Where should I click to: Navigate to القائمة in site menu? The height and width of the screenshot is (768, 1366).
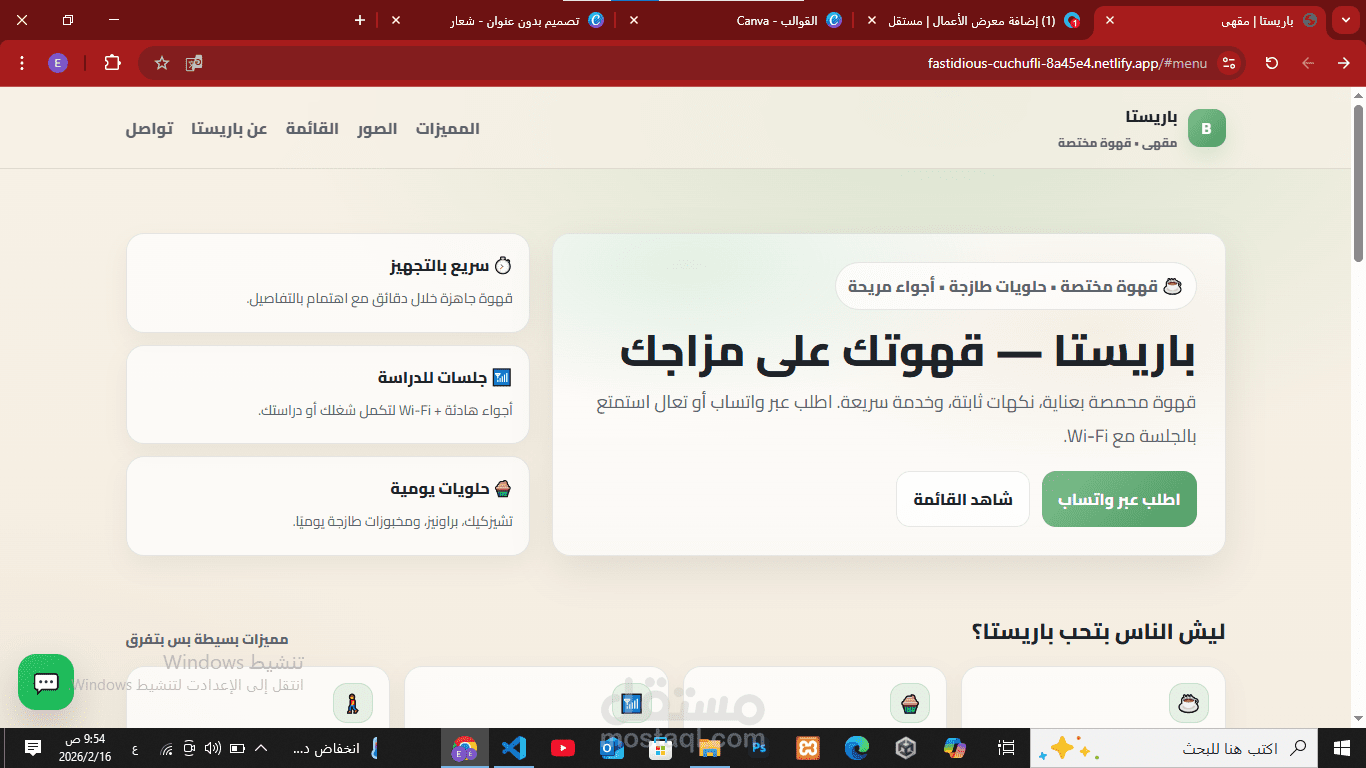point(312,128)
